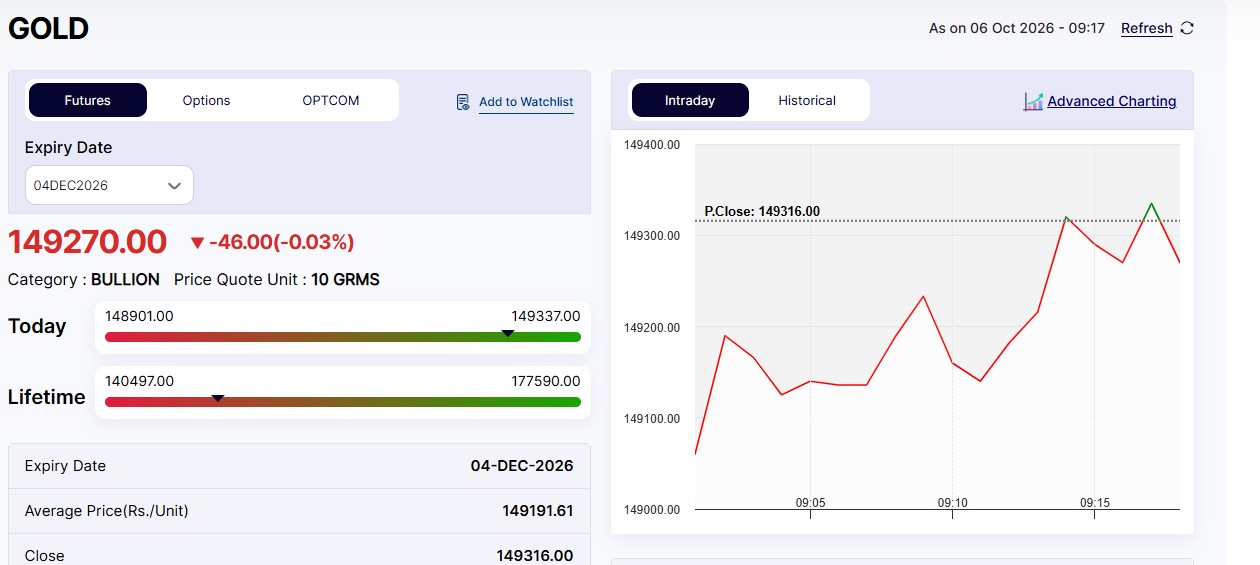Click the 09:15 time axis label

1095,502
